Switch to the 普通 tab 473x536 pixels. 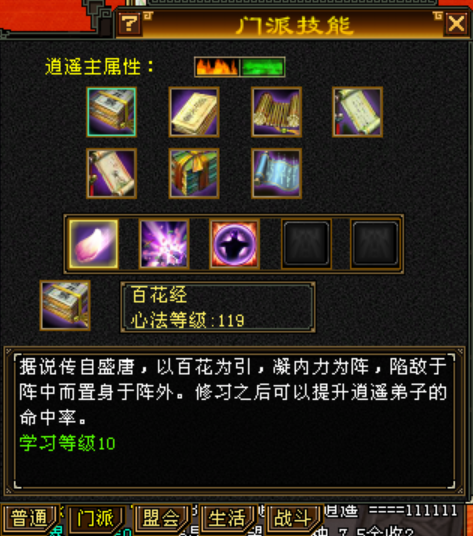pos(29,518)
